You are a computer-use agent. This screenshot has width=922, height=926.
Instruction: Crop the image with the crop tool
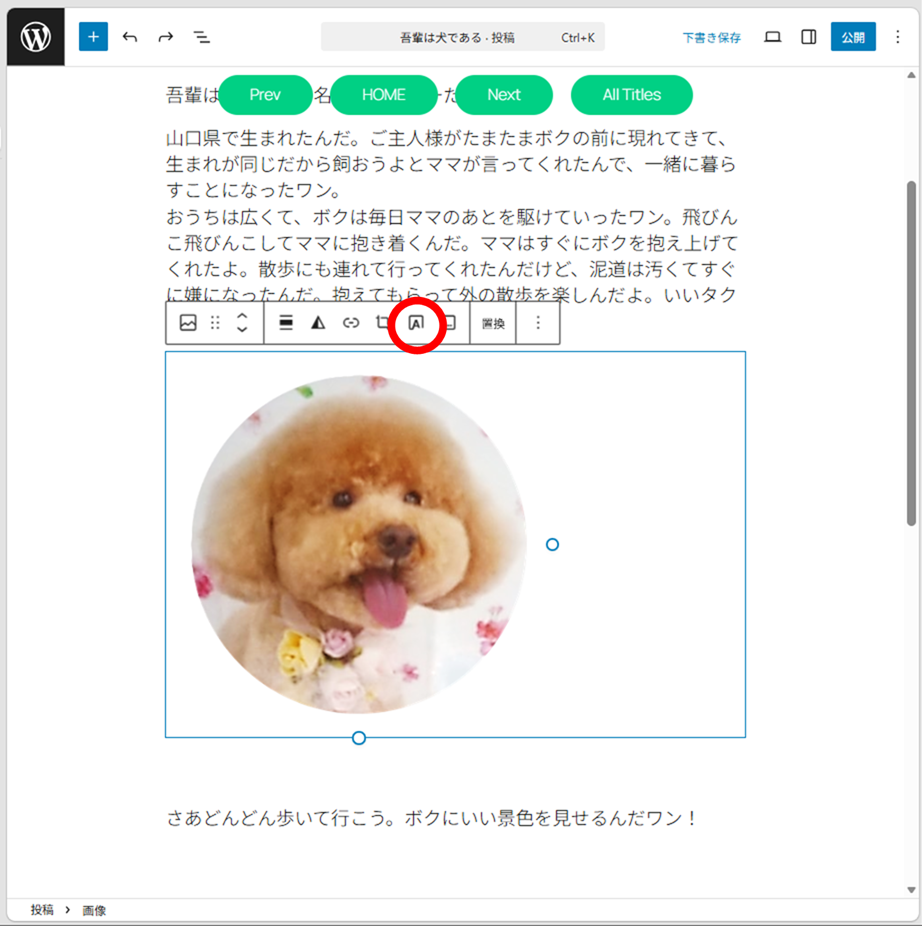tap(383, 323)
